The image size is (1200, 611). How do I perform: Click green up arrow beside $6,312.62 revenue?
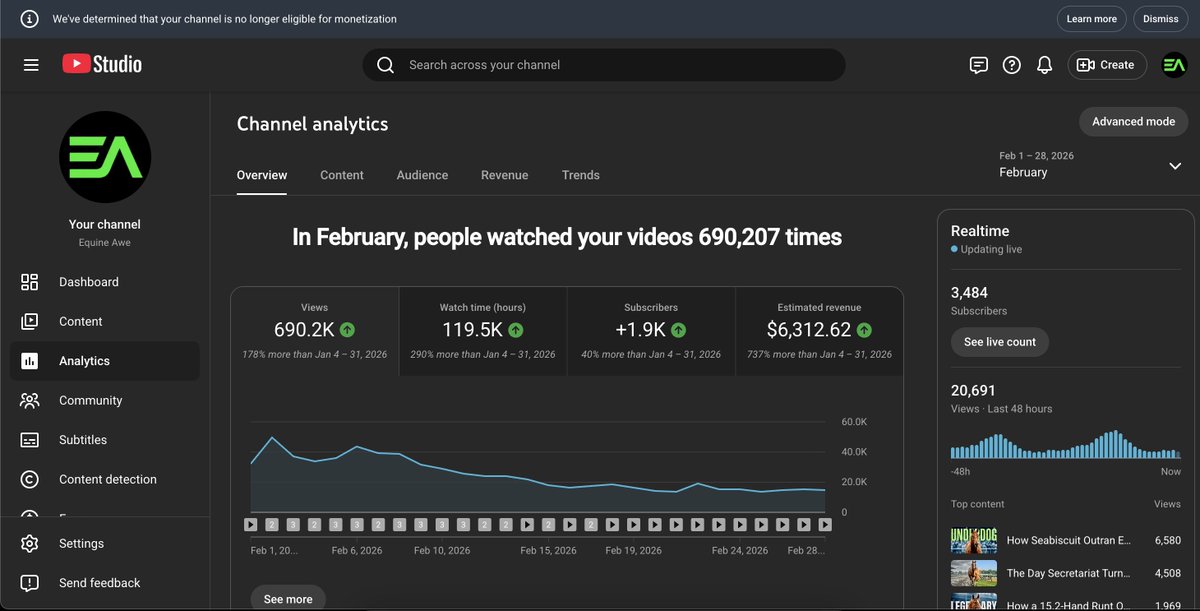(864, 329)
